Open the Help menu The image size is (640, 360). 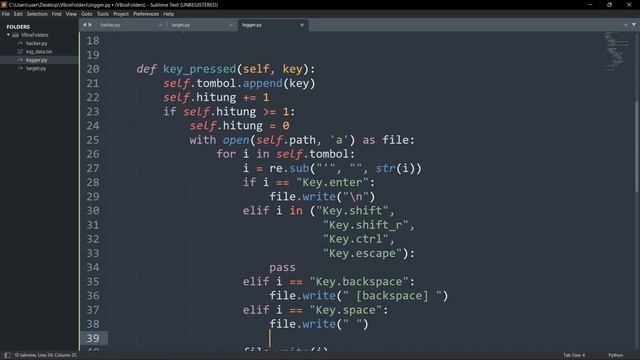[169, 14]
